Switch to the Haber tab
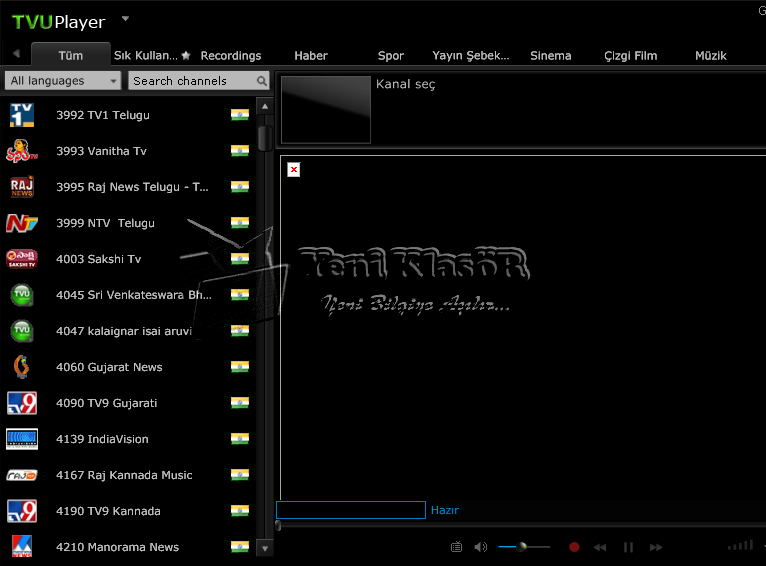 pyautogui.click(x=311, y=56)
